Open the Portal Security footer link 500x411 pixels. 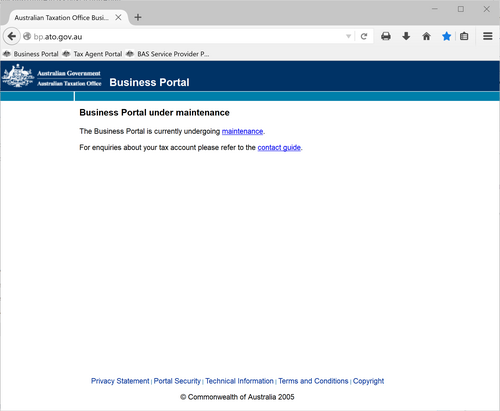coord(177,381)
